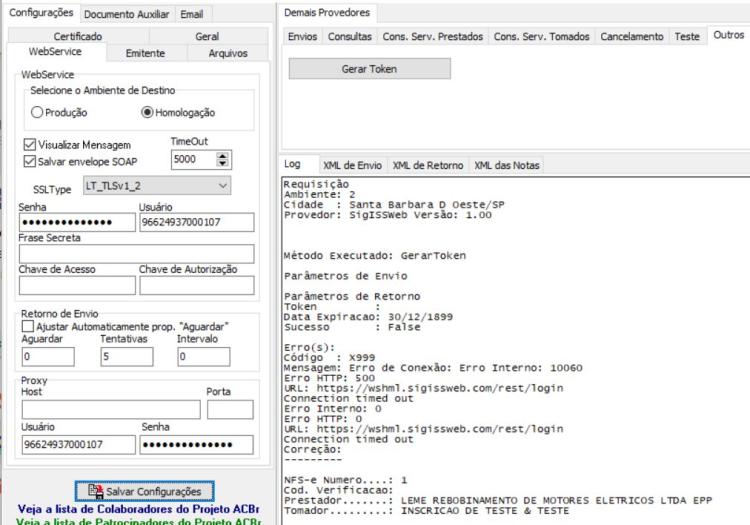Switch to the Certificado tab

[x=78, y=36]
